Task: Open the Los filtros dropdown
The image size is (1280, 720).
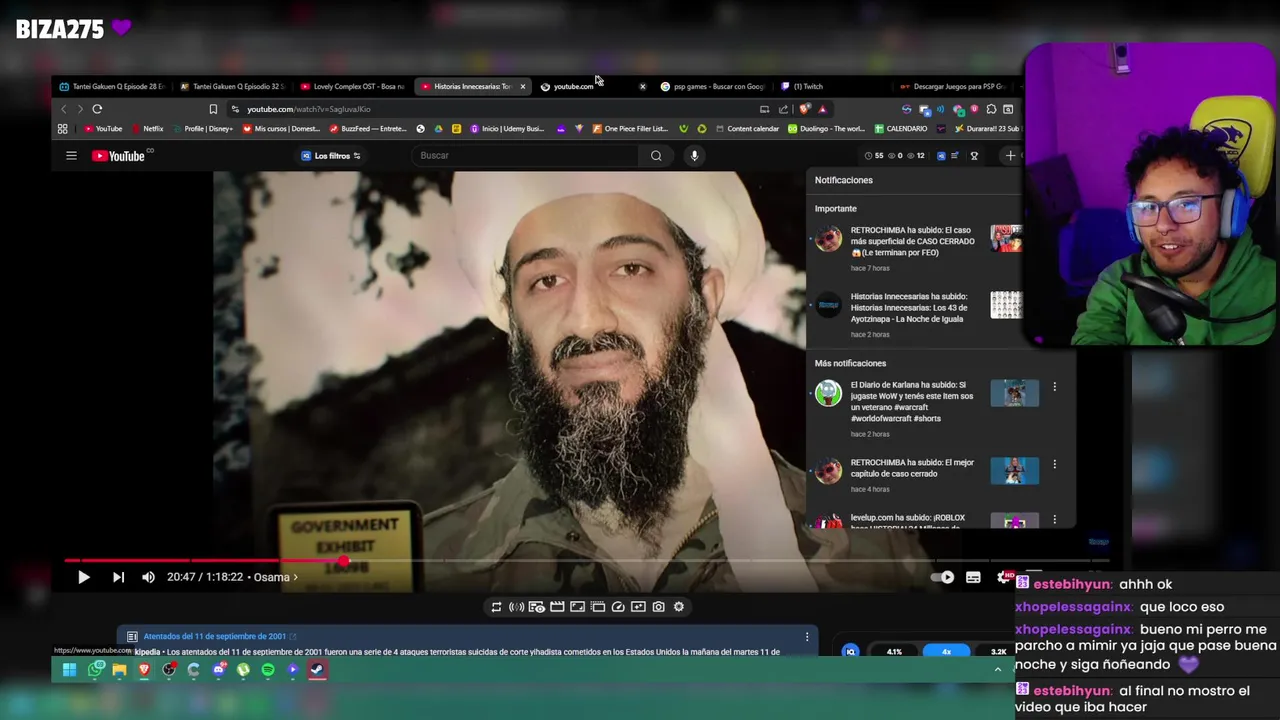Action: (331, 156)
